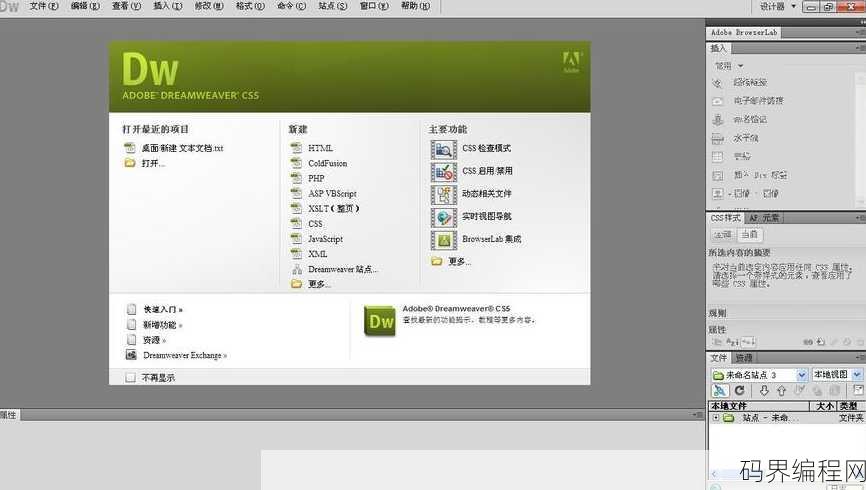866x490 pixels.
Task: Open the CSS 启用/禁用 feature icon
Action: [x=443, y=172]
